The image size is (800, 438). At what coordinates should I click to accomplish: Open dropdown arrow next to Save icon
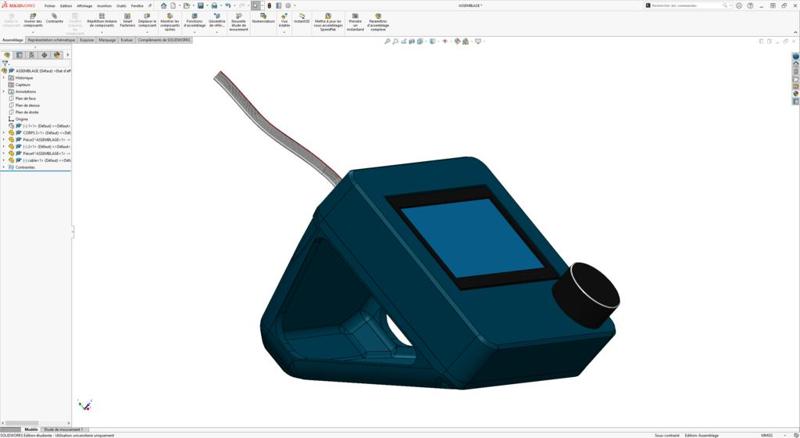pyautogui.click(x=207, y=6)
